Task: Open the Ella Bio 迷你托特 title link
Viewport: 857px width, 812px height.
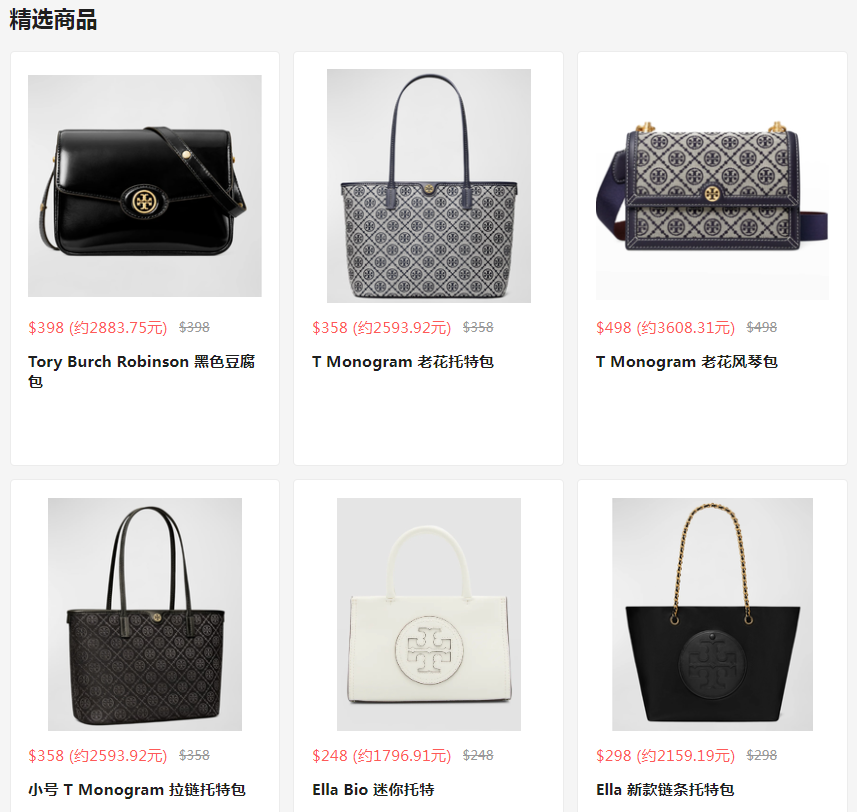Action: [373, 790]
